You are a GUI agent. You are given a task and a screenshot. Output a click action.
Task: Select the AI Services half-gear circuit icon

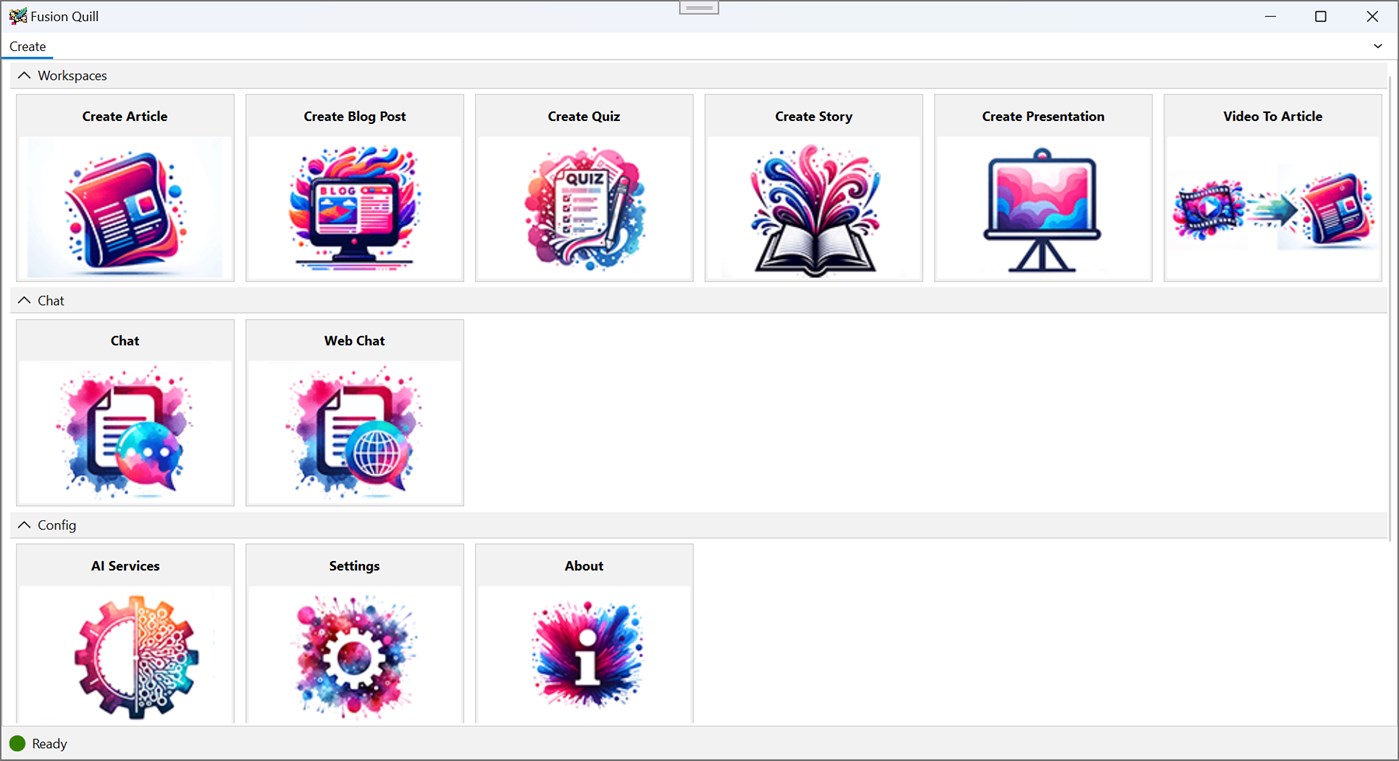[x=124, y=657]
